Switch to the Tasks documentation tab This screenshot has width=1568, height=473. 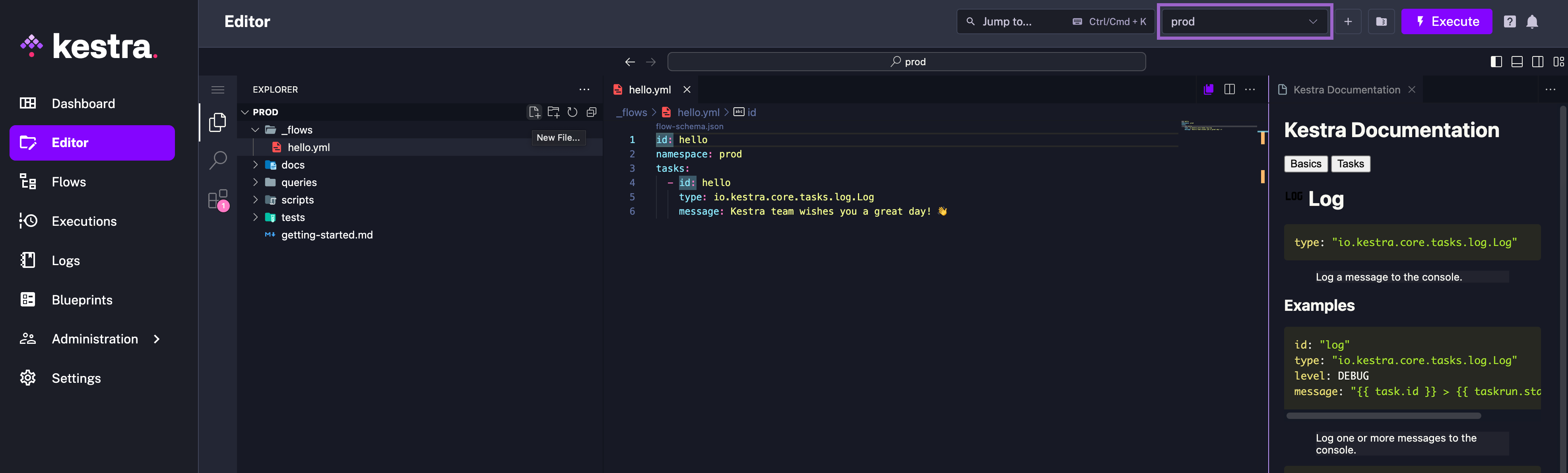point(1351,164)
